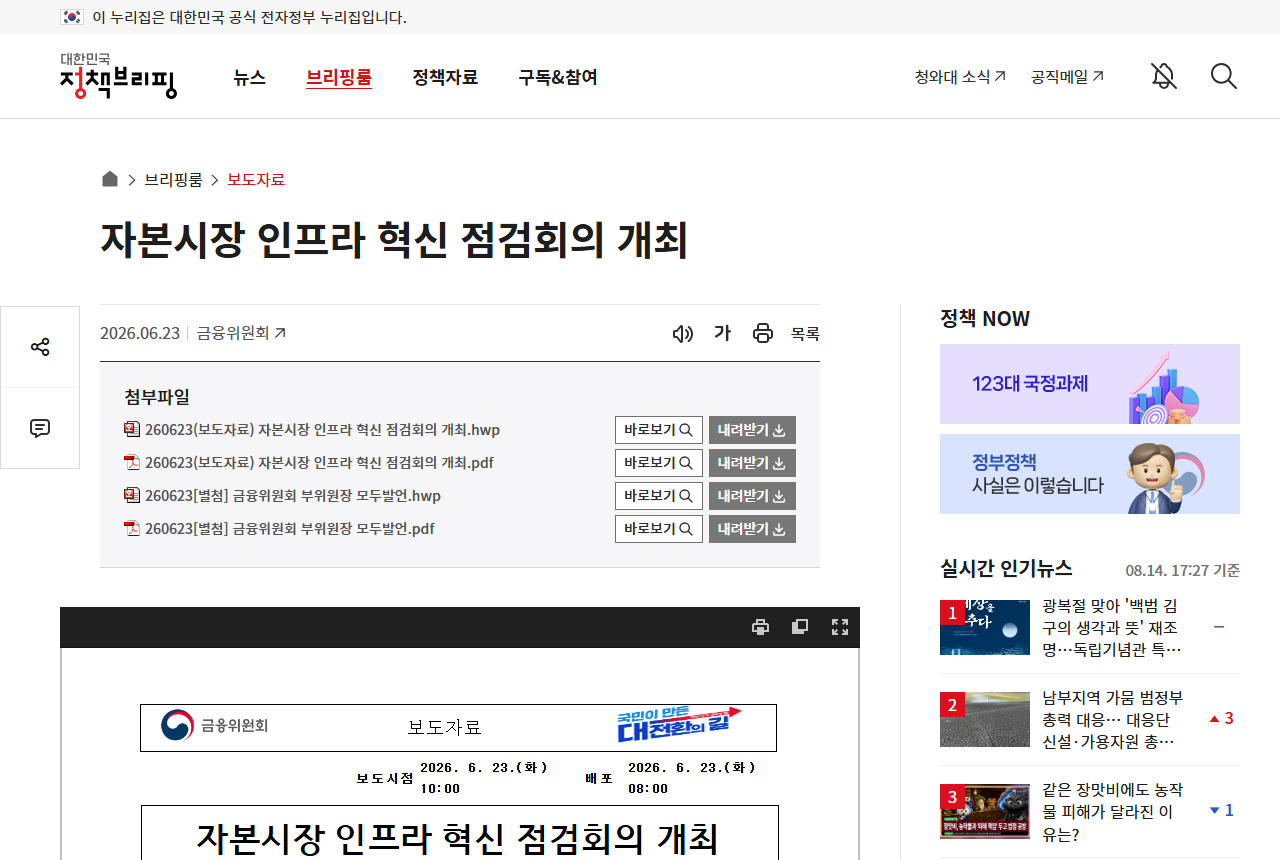Click the notification bell icon

coord(1163,76)
